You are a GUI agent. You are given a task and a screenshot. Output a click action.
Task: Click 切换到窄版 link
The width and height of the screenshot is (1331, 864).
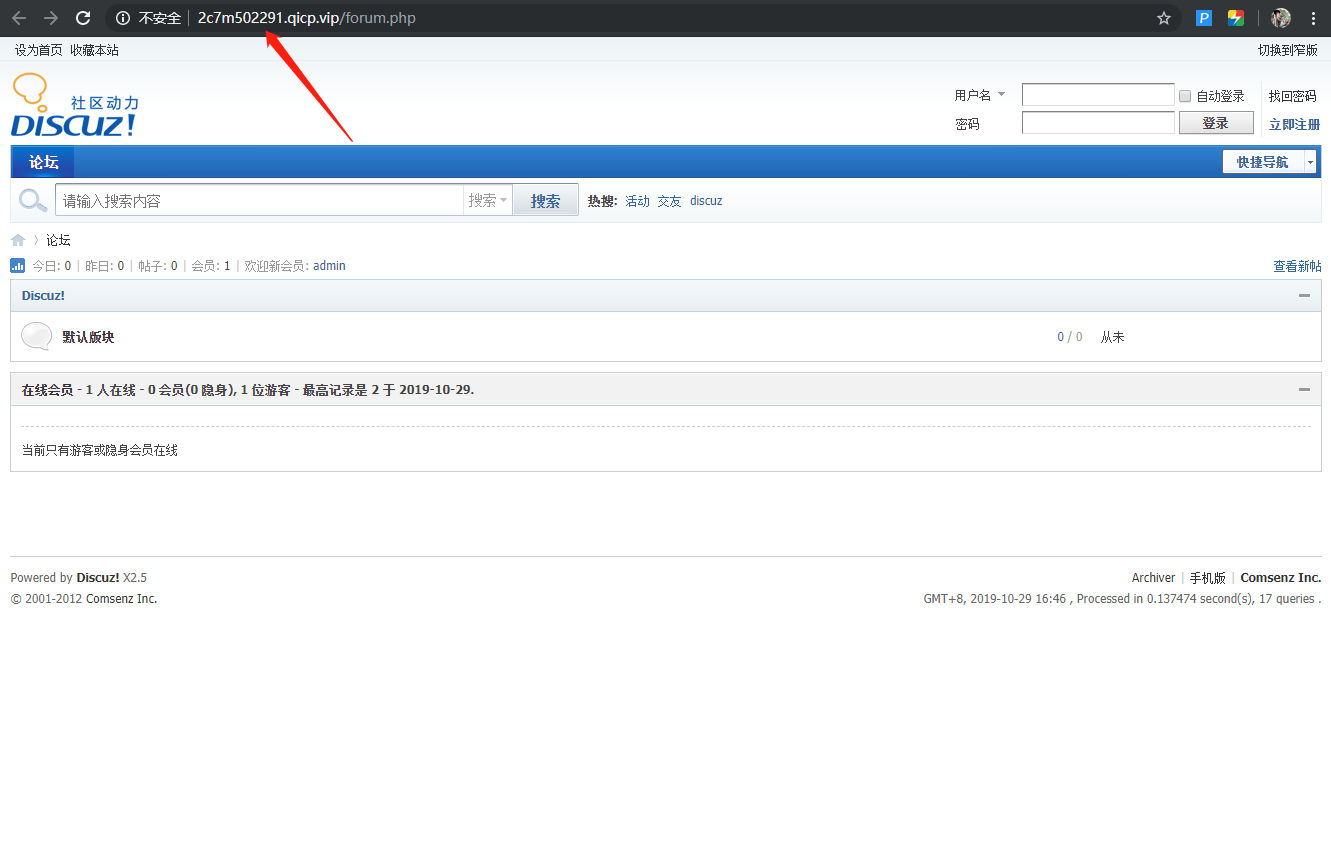(1288, 50)
